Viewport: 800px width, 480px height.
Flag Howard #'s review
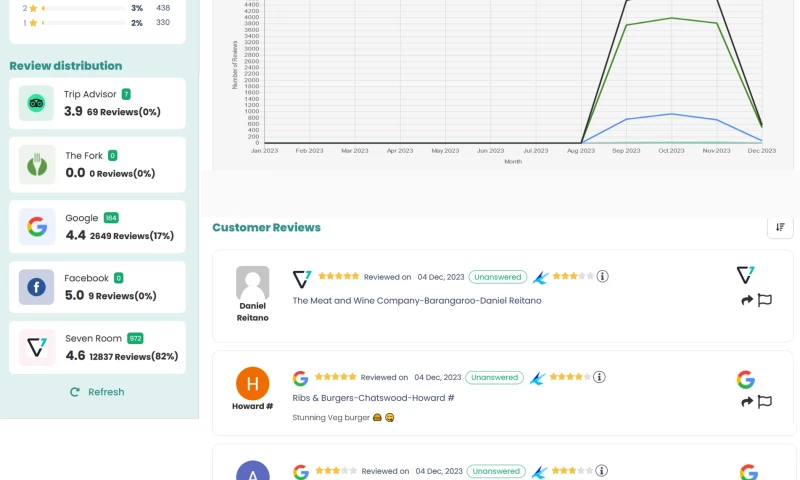(764, 401)
